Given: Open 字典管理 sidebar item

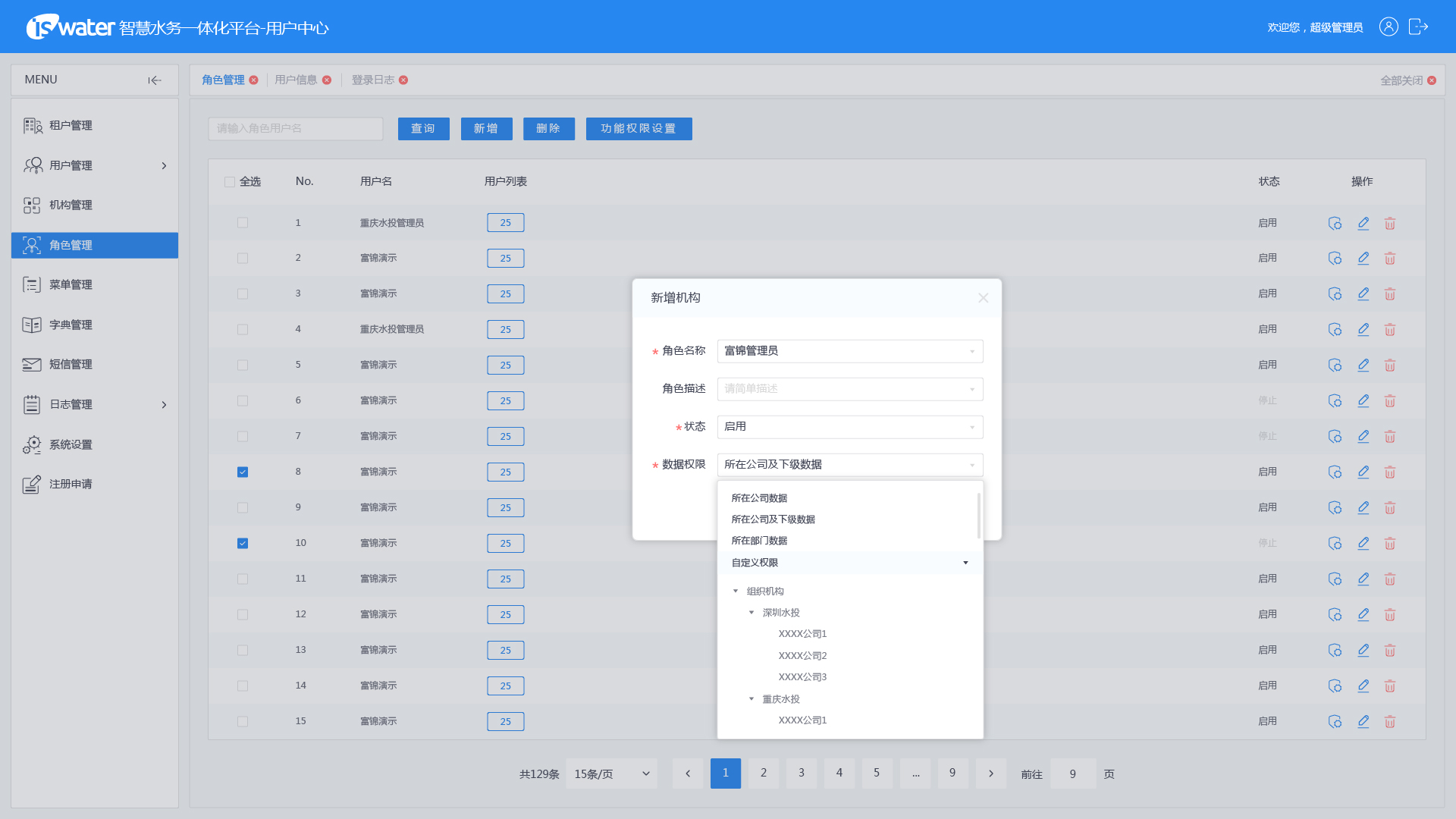Looking at the screenshot, I should click(95, 325).
